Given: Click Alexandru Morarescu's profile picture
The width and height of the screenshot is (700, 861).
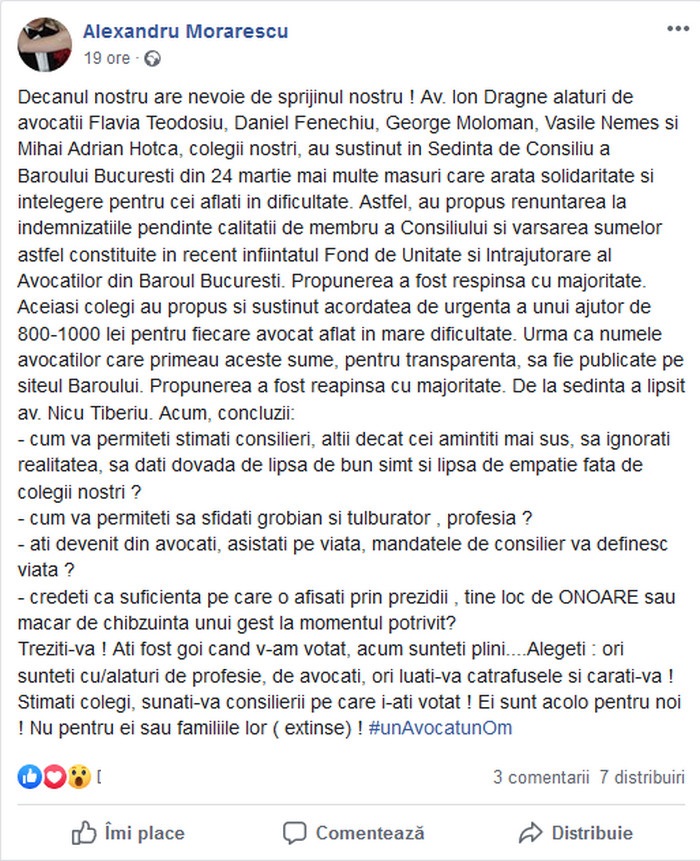Looking at the screenshot, I should point(44,44).
